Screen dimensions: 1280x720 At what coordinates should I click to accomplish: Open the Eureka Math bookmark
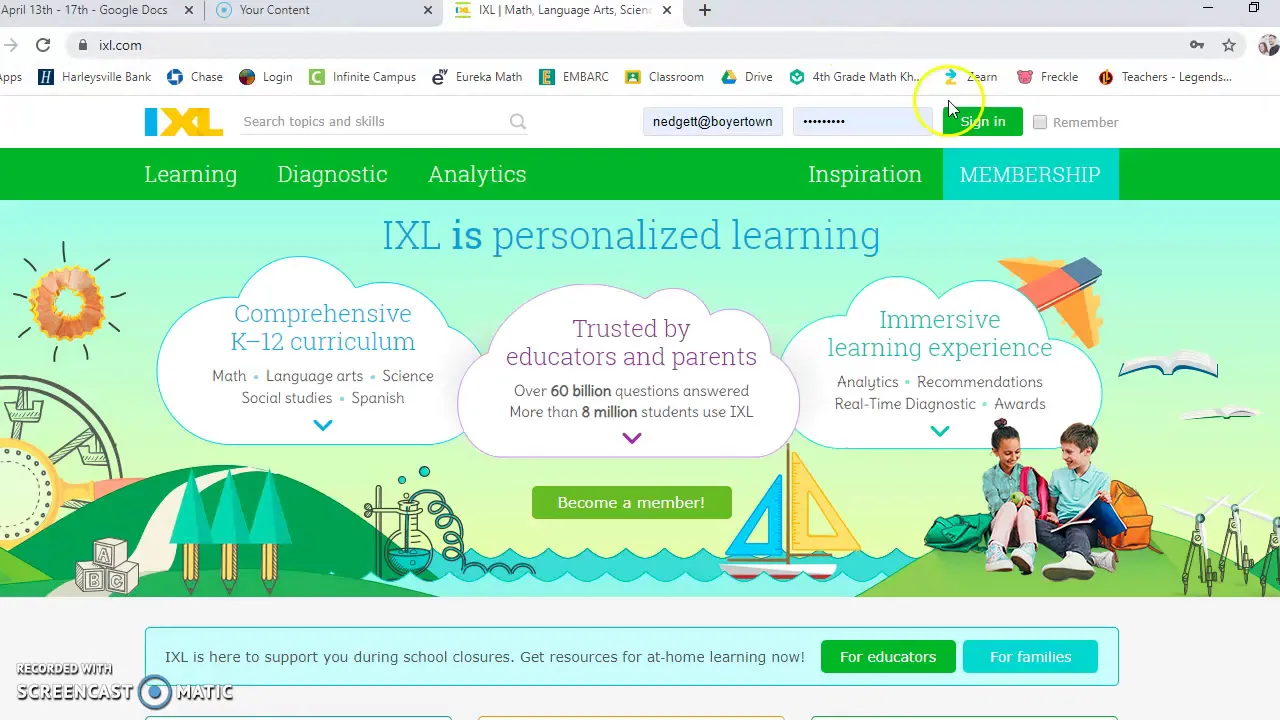point(477,77)
